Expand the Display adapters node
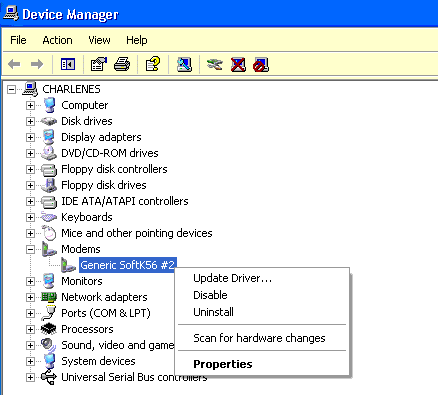438x395 pixels. [x=30, y=137]
